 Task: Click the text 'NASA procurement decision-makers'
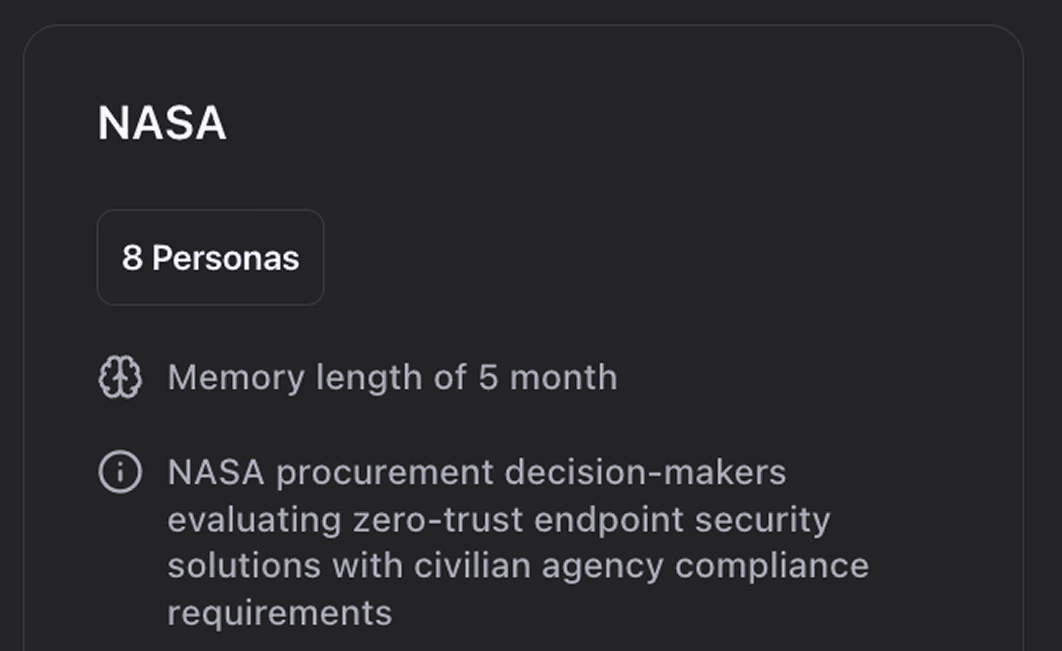[476, 472]
